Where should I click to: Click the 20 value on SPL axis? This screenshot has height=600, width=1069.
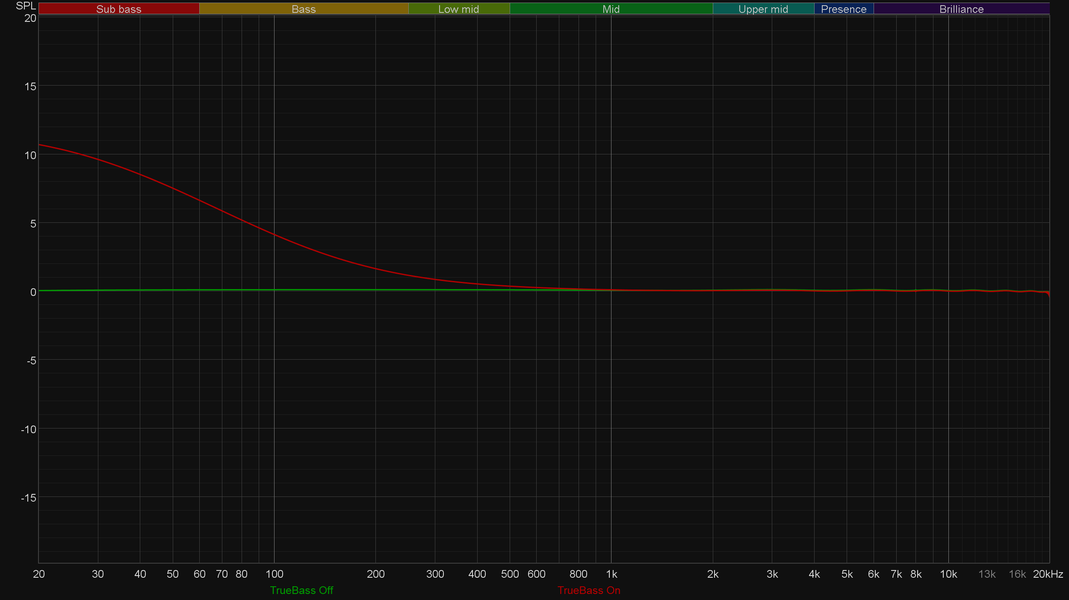30,18
